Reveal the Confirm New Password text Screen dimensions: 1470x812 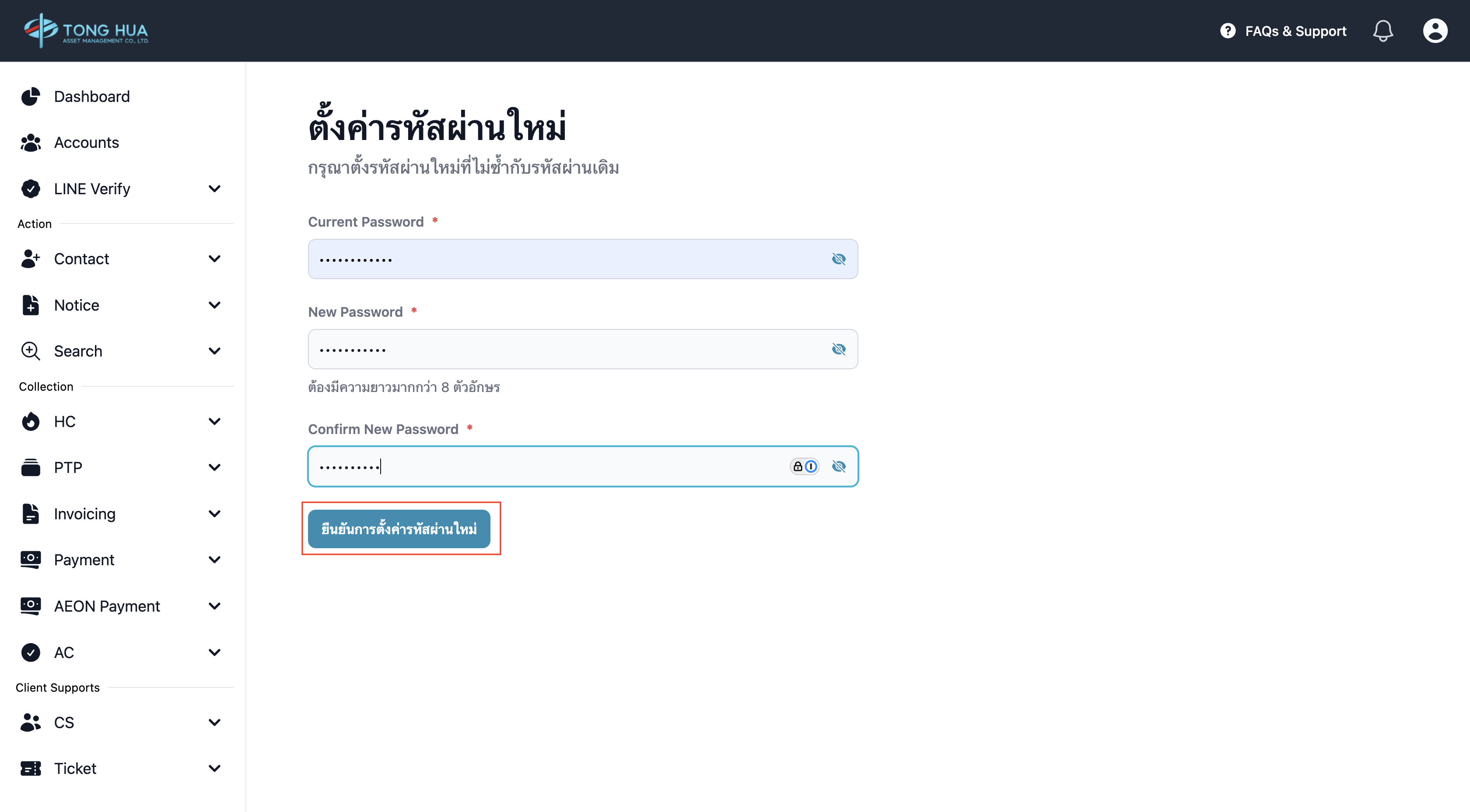(838, 466)
